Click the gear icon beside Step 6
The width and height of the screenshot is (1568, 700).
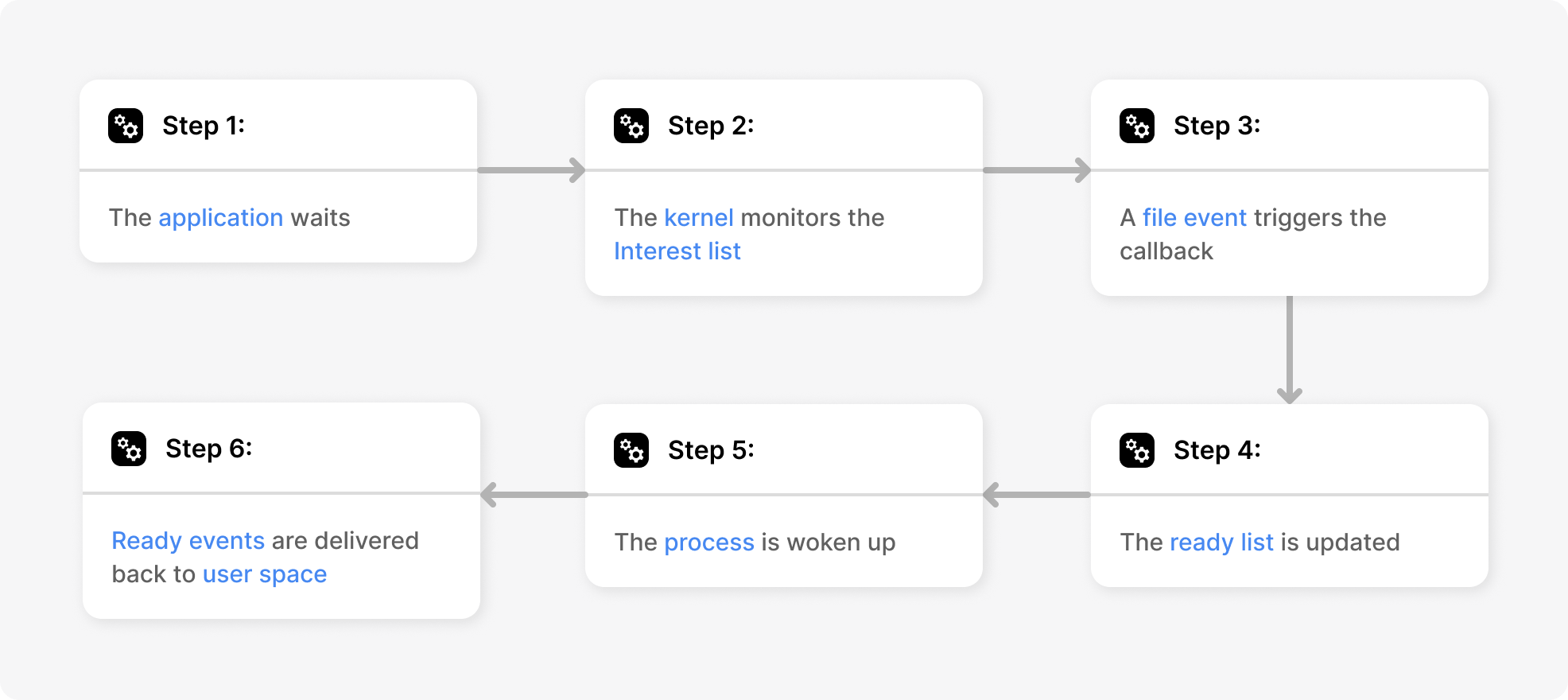click(x=129, y=449)
